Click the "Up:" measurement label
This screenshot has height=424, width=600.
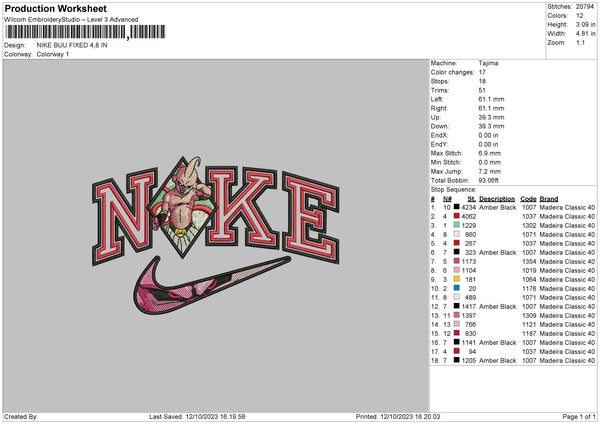[x=435, y=117]
